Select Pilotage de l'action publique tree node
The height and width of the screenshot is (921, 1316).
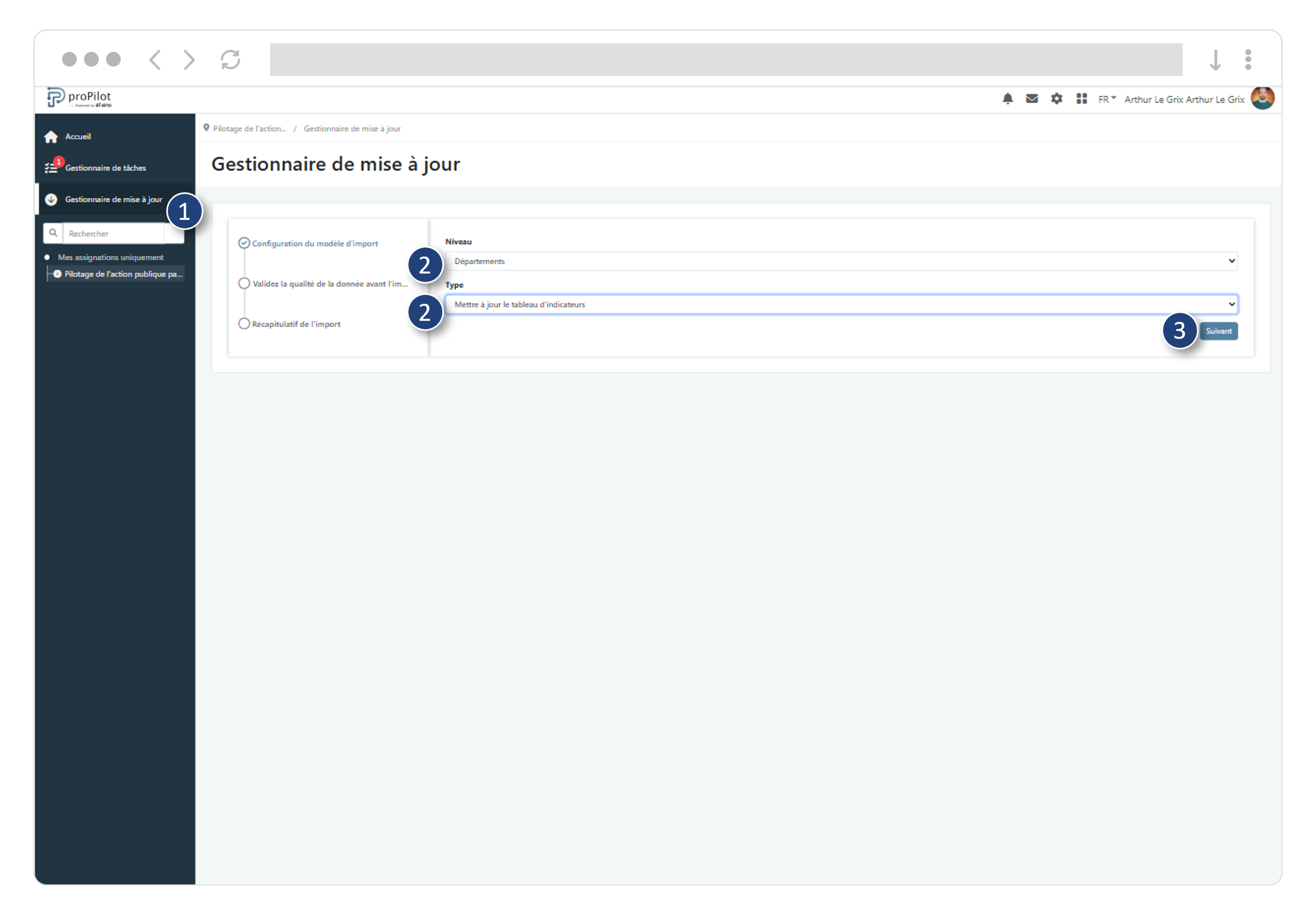point(123,274)
